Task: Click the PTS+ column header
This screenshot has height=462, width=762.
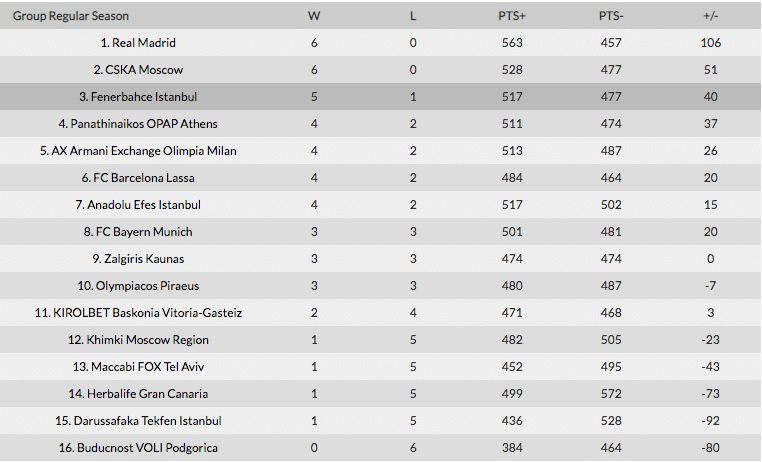Action: coord(512,16)
